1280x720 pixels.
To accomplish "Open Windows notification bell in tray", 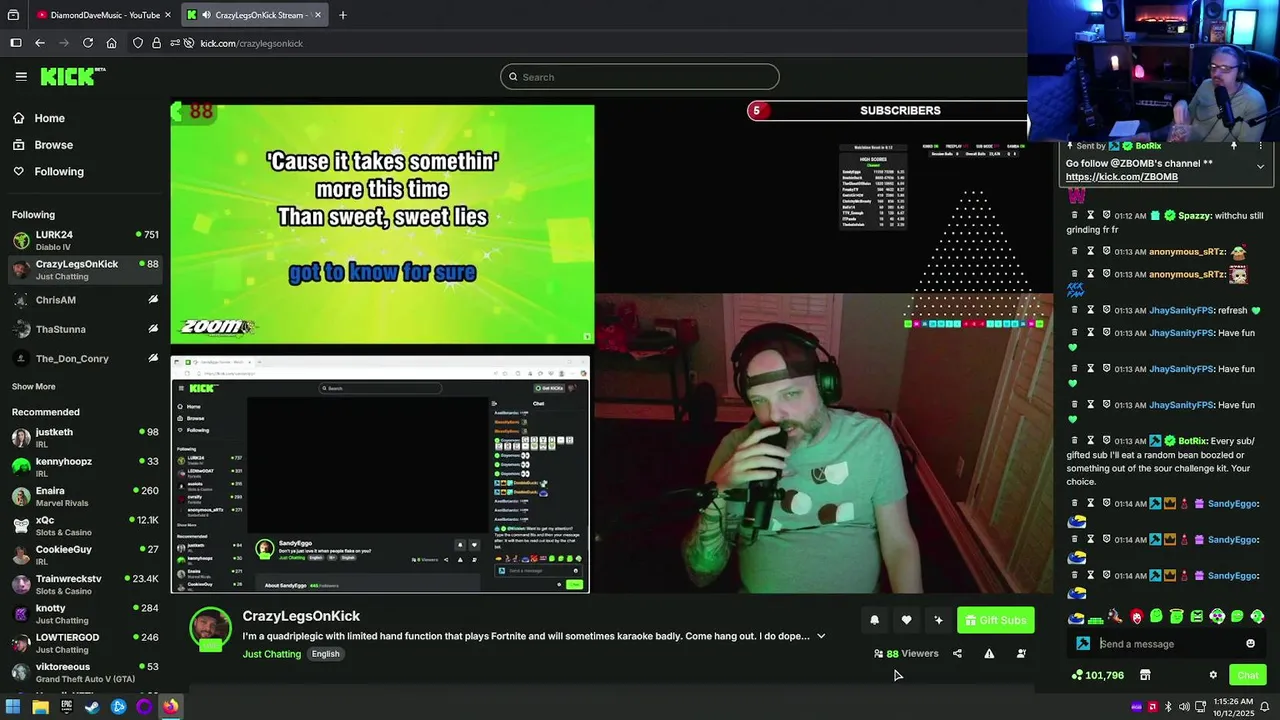I will point(1264,707).
